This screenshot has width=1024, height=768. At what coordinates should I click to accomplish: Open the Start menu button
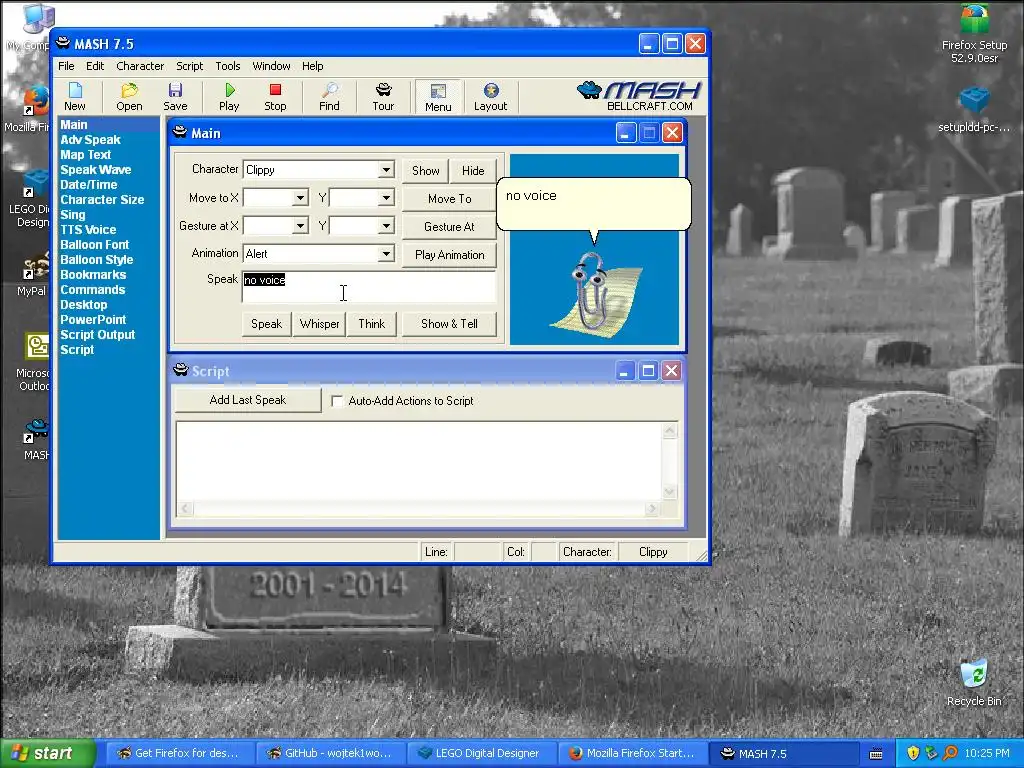pos(47,753)
